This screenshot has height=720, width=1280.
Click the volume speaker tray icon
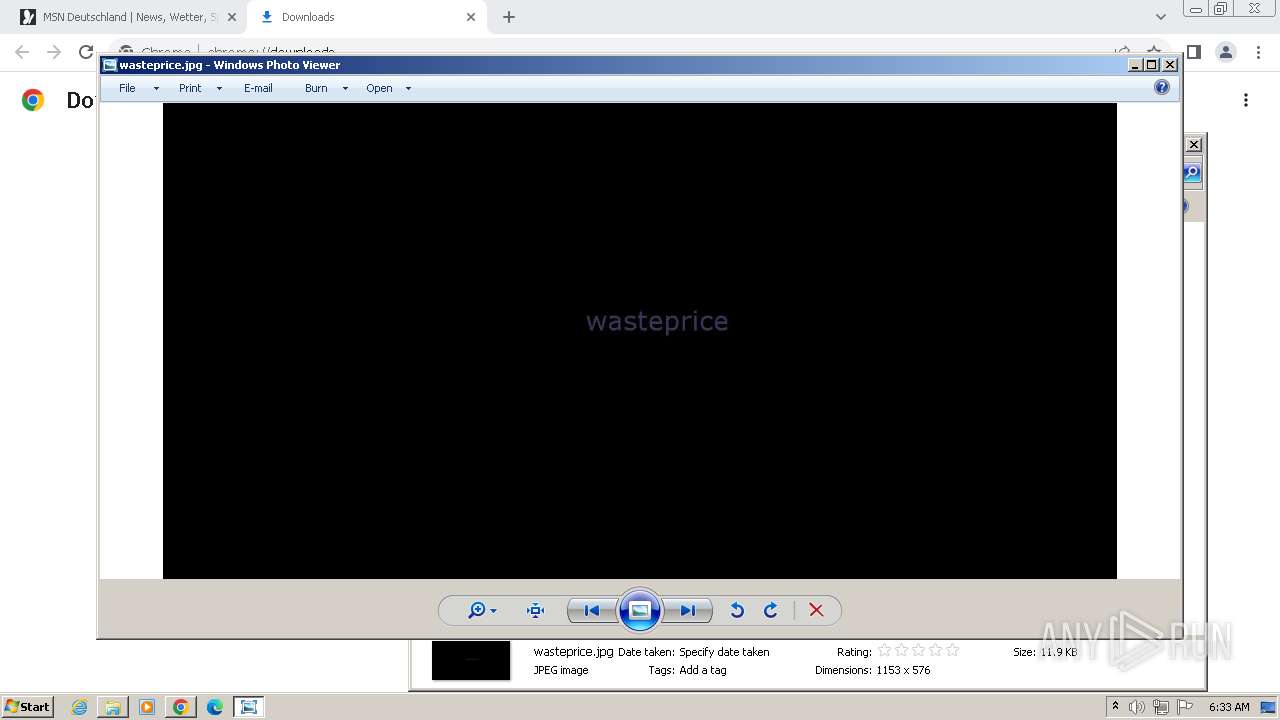click(x=1137, y=707)
